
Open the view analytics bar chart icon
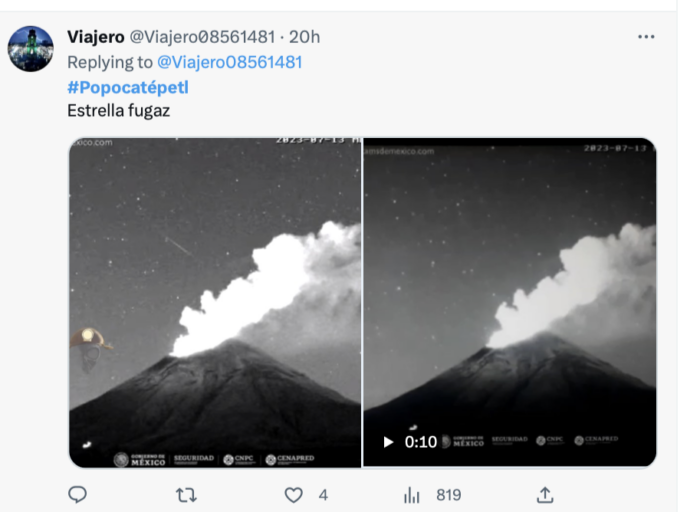click(411, 494)
